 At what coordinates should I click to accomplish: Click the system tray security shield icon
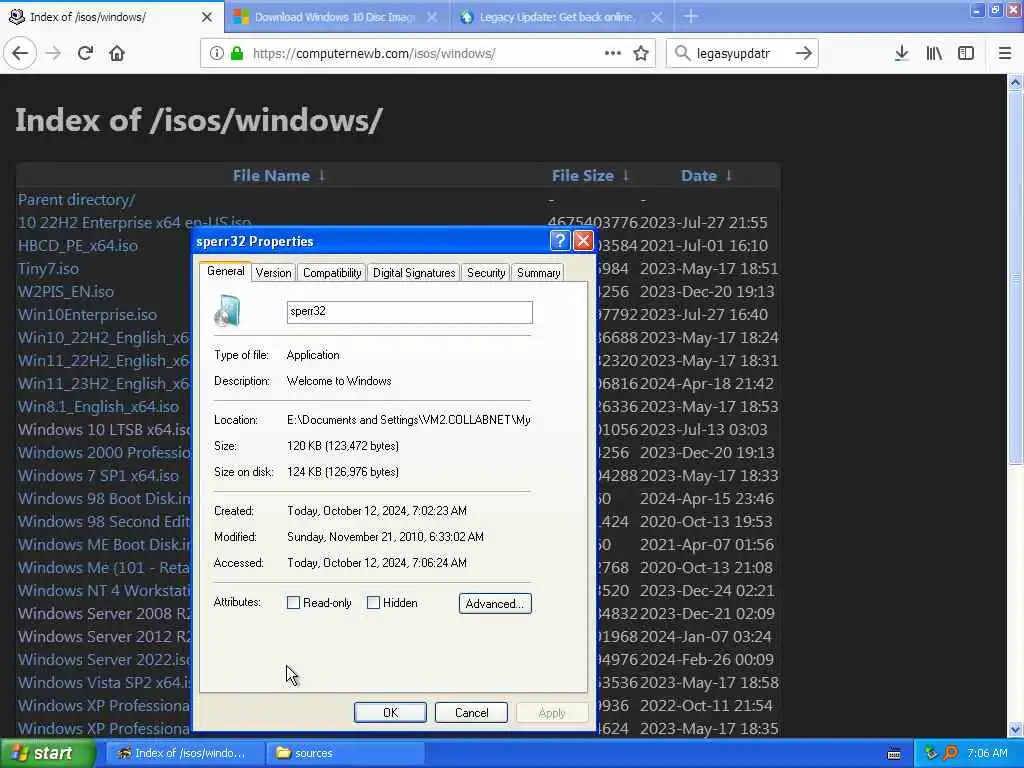point(932,753)
